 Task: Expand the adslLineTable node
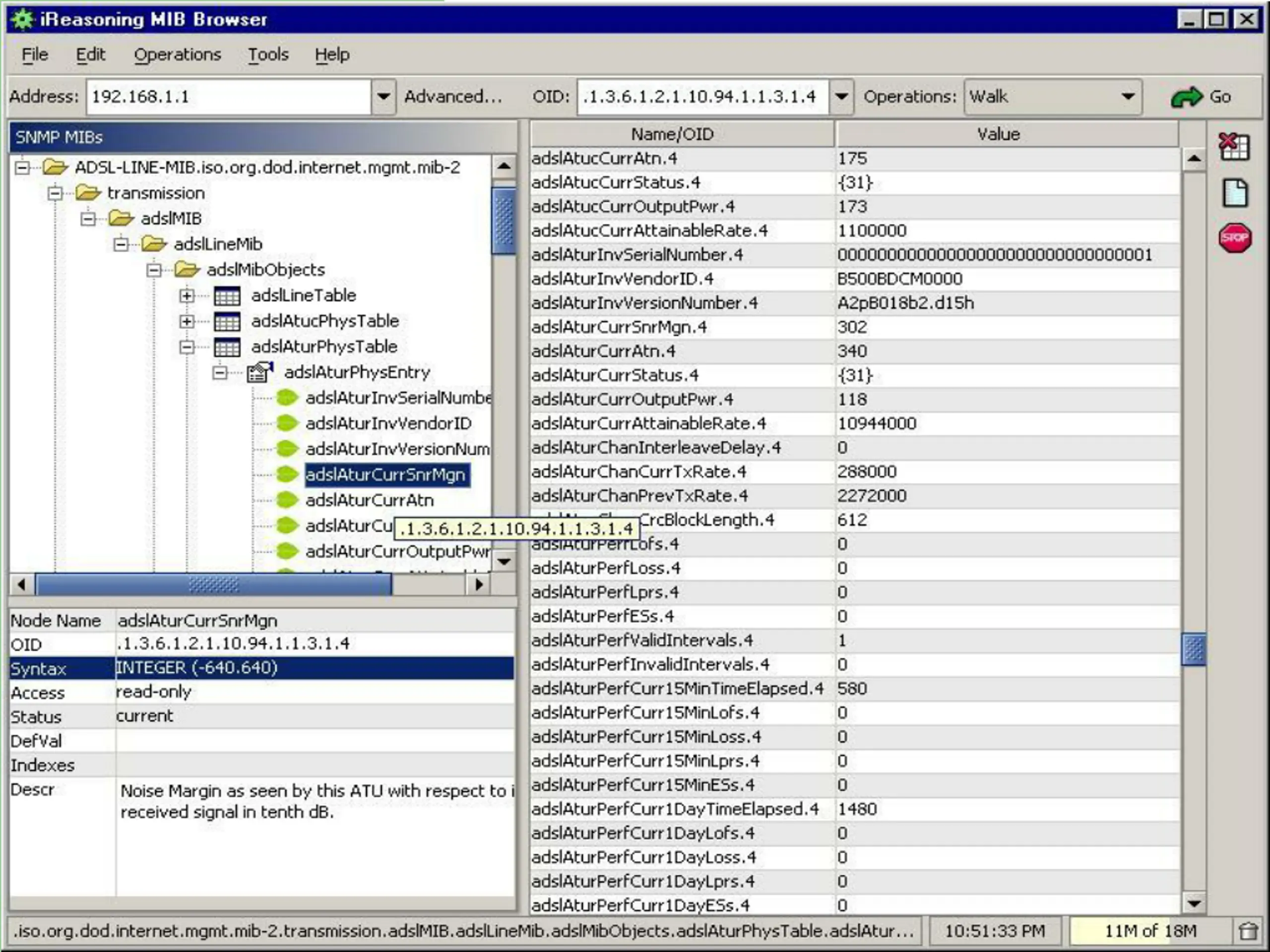coord(187,296)
